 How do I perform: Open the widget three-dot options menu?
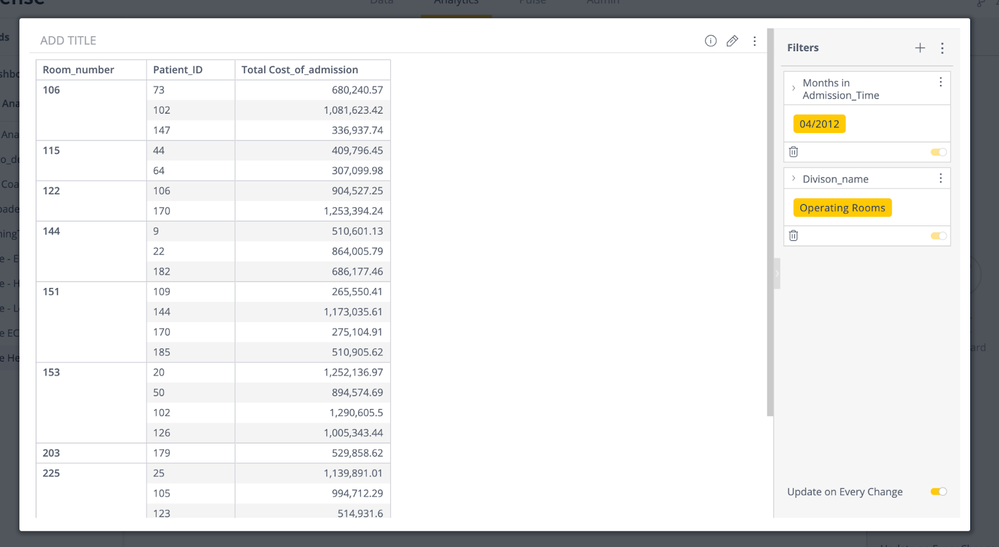[755, 41]
